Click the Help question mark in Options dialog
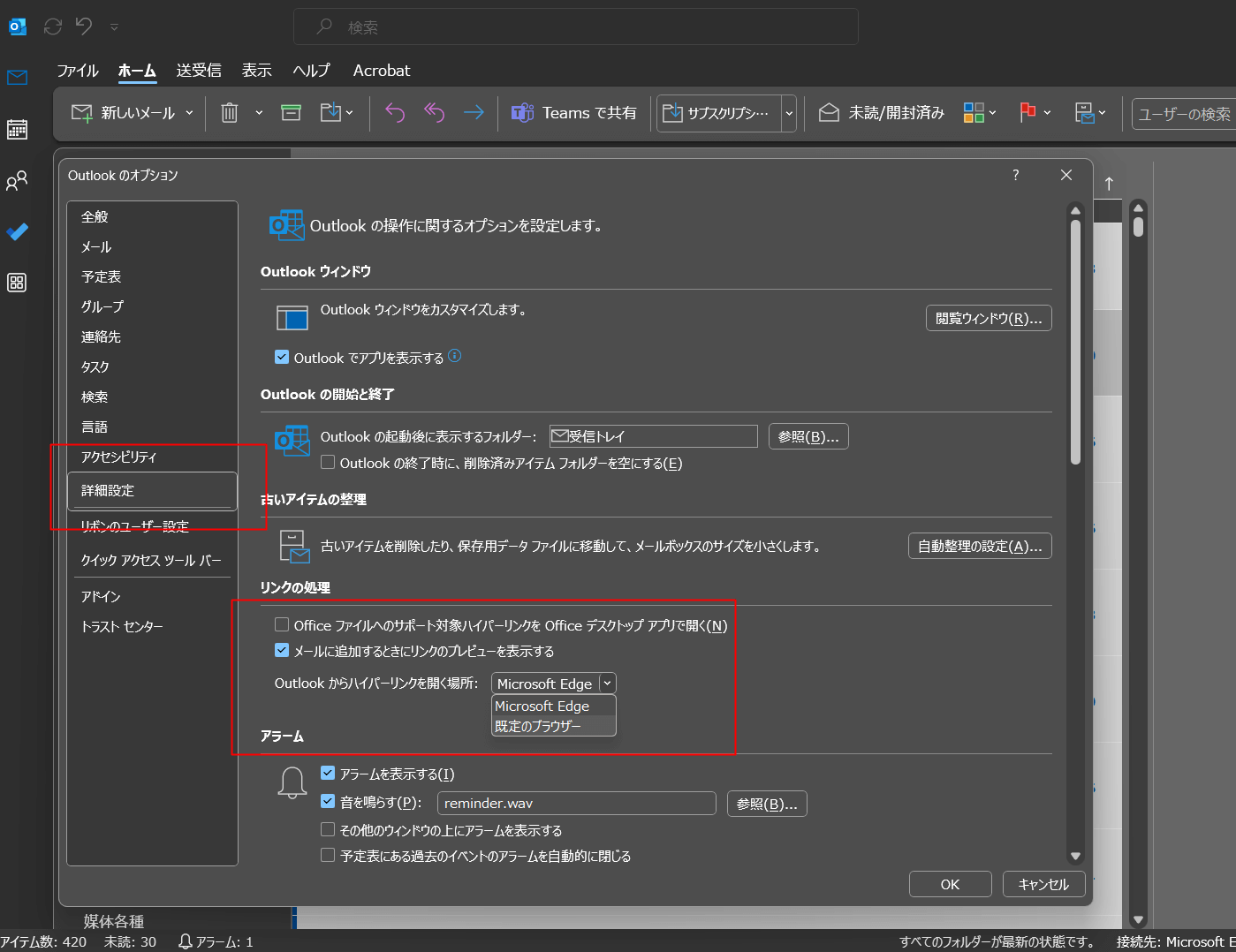 1016,175
